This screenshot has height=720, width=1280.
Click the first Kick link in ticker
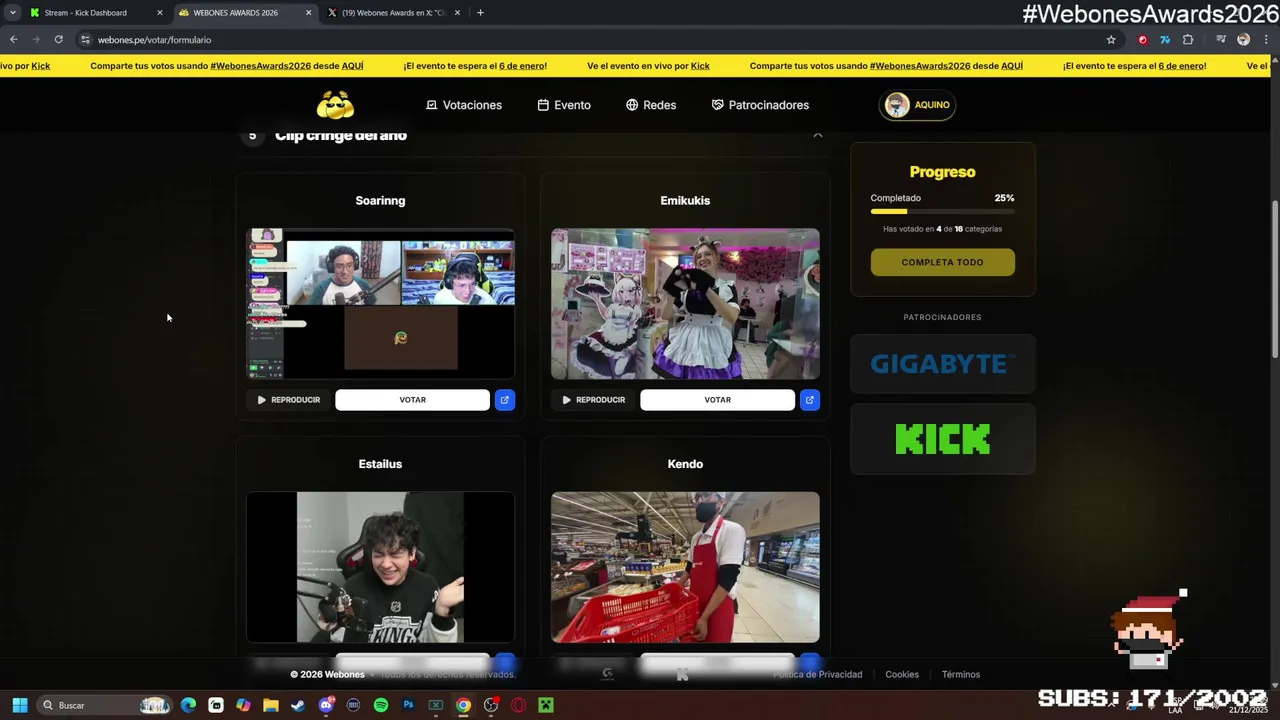coord(40,66)
